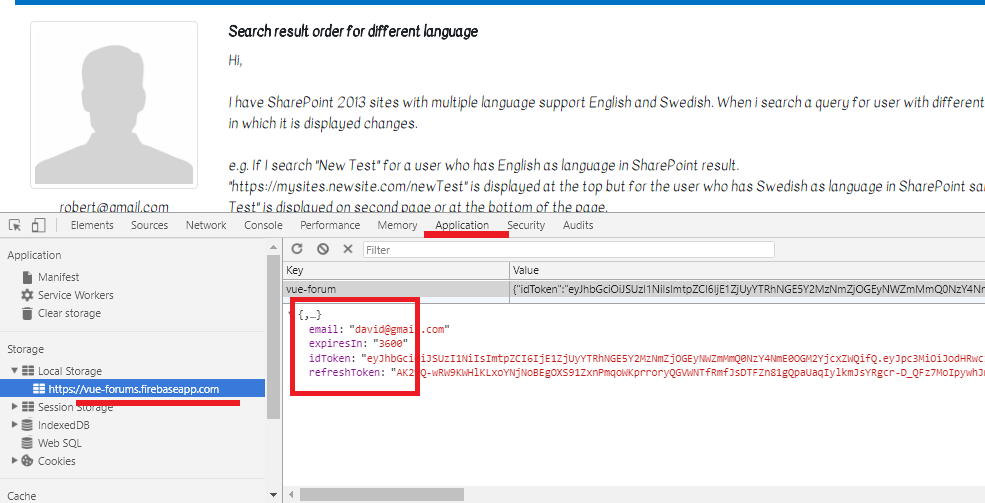The width and height of the screenshot is (985, 503).
Task: Click the IndexedDB database icon
Action: [27, 425]
